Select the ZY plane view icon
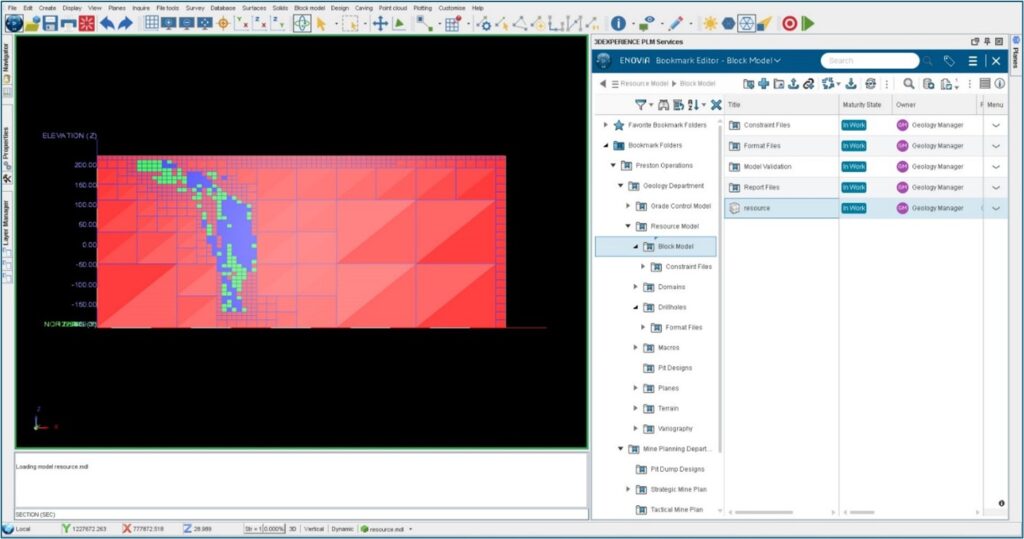 click(x=278, y=24)
